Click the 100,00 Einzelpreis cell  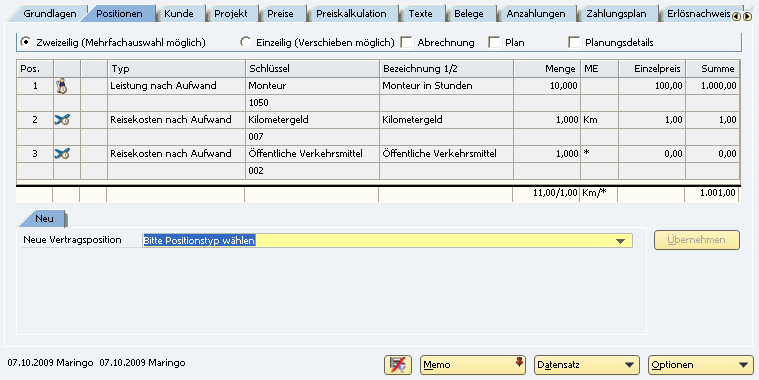pyautogui.click(x=652, y=86)
